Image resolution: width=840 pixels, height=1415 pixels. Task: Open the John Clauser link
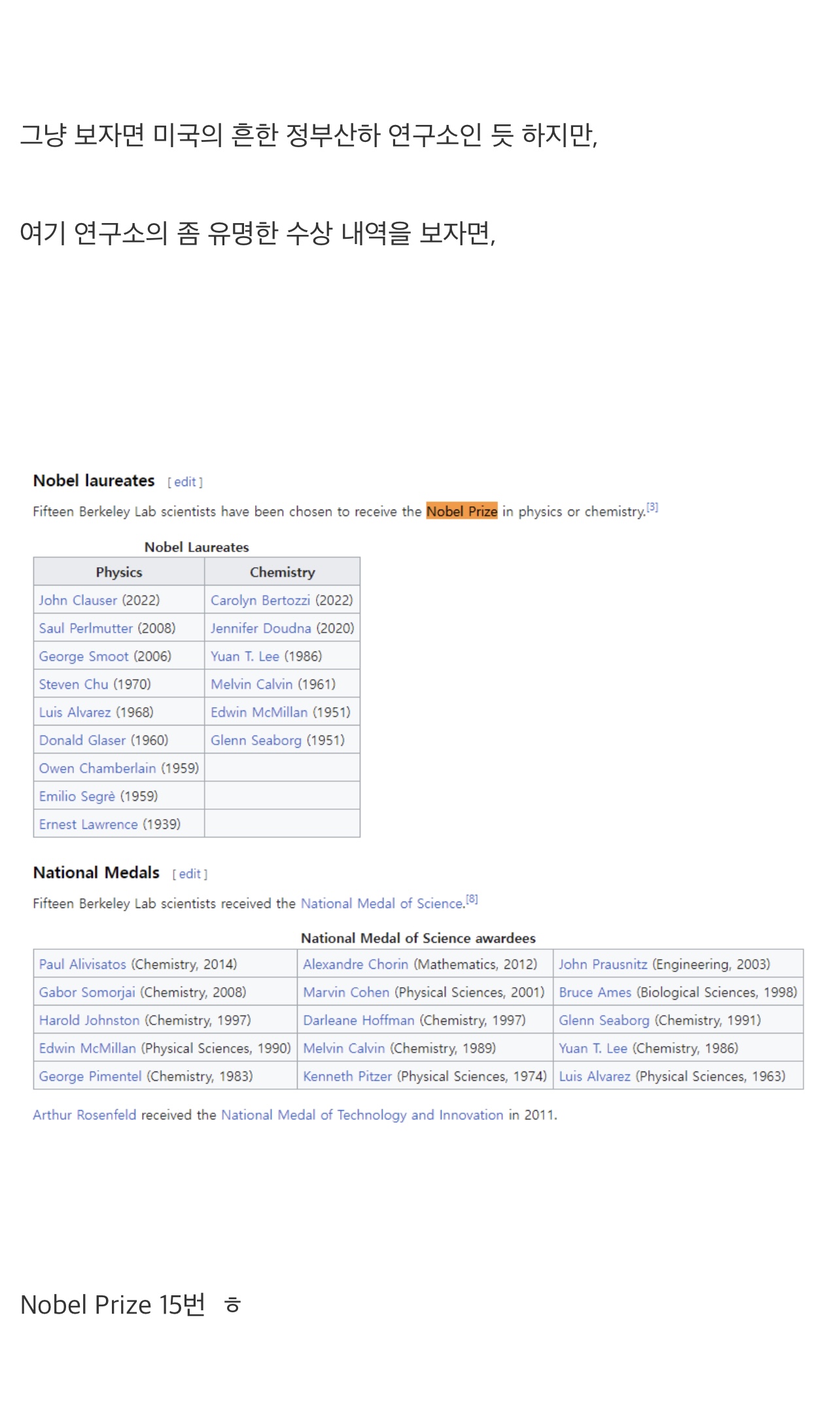(x=78, y=600)
